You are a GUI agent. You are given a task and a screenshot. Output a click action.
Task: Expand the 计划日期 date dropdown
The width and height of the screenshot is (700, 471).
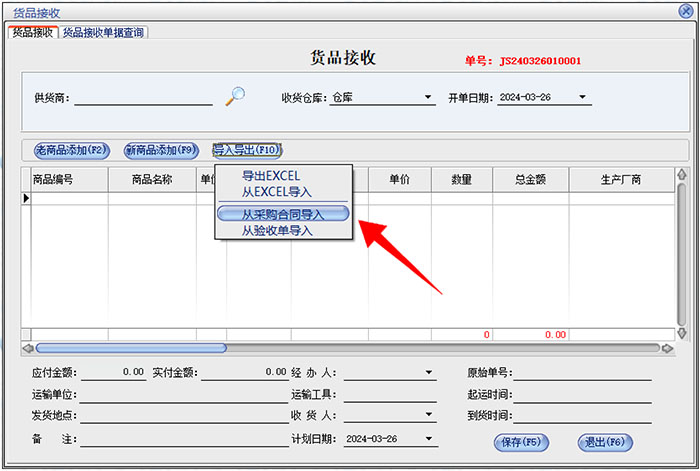pyautogui.click(x=429, y=439)
